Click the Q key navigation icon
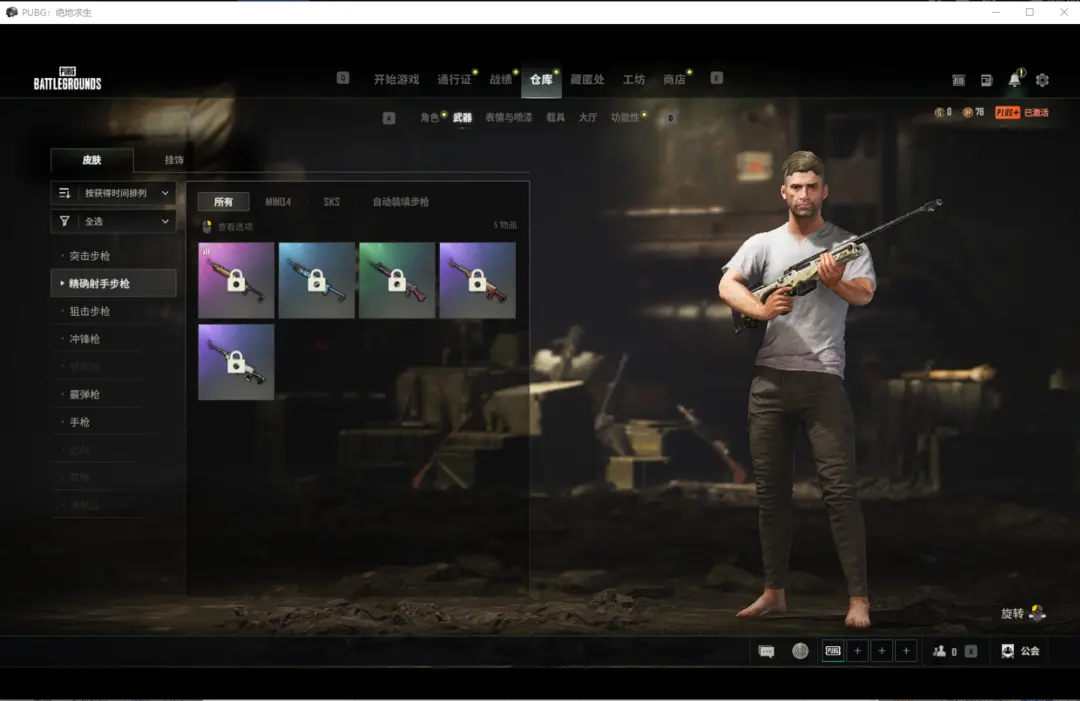 [342, 78]
